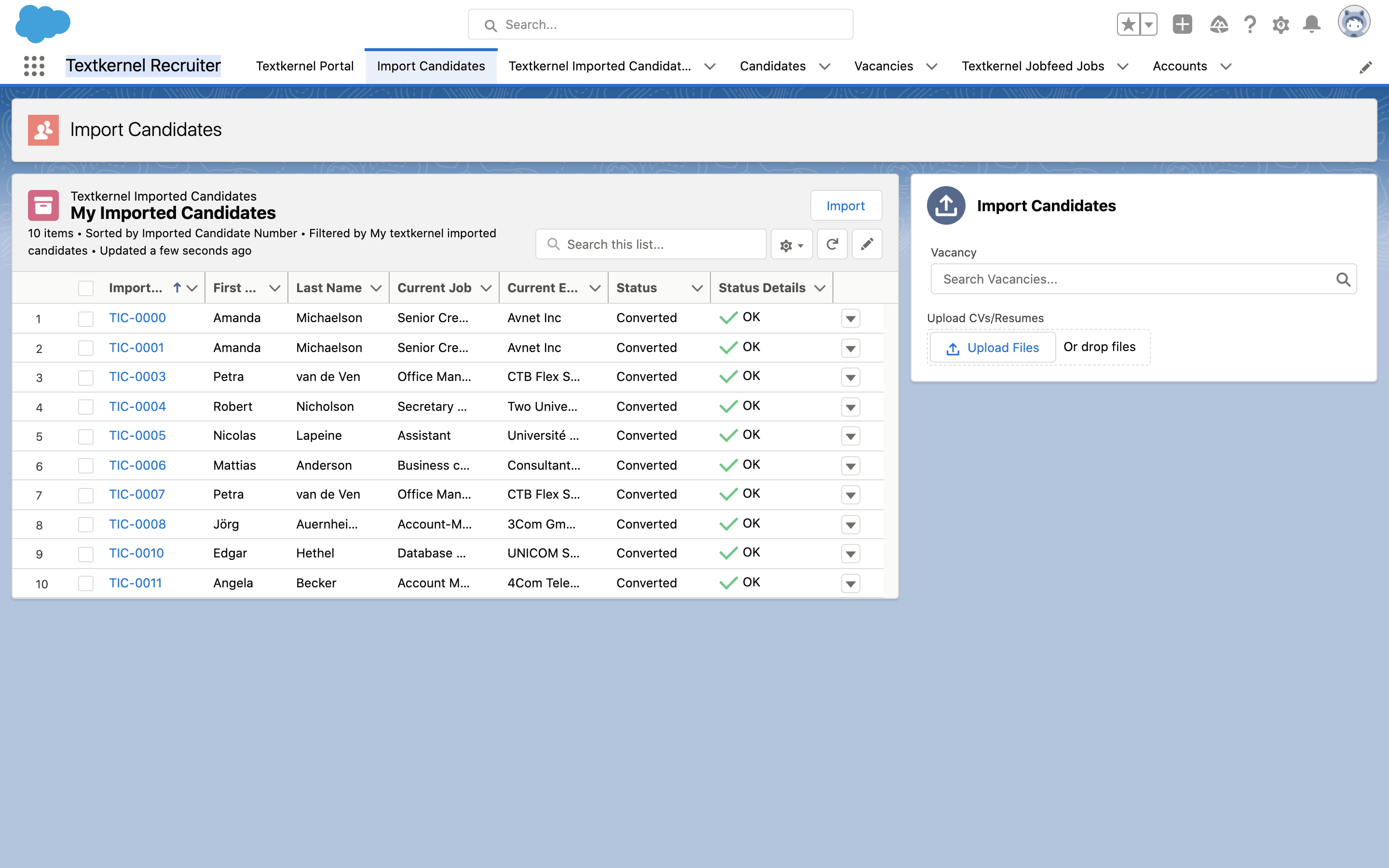The height and width of the screenshot is (868, 1389).
Task: Open the list view controls gear
Action: (791, 244)
